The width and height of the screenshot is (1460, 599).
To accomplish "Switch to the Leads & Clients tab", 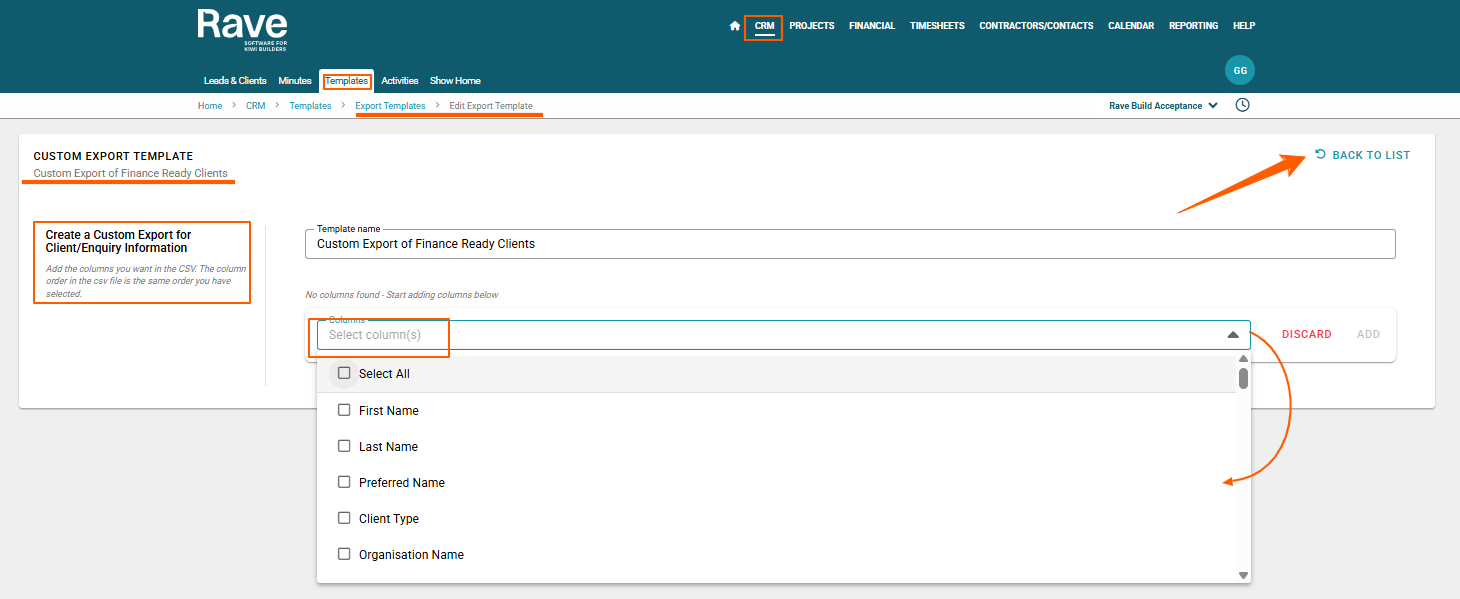I will pyautogui.click(x=235, y=81).
